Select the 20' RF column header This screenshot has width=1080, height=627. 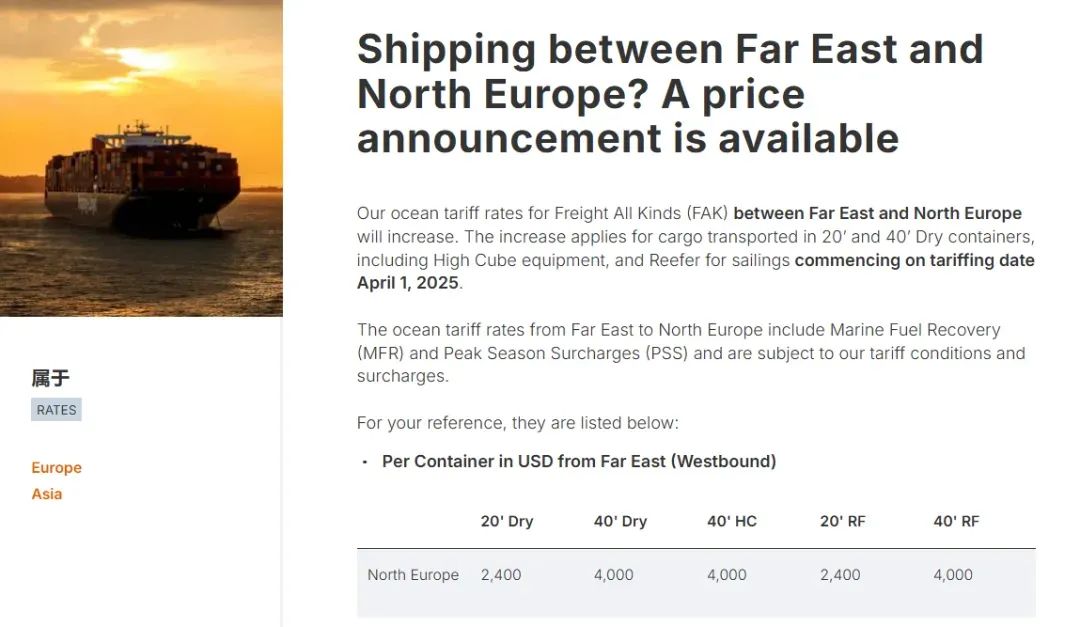842,522
